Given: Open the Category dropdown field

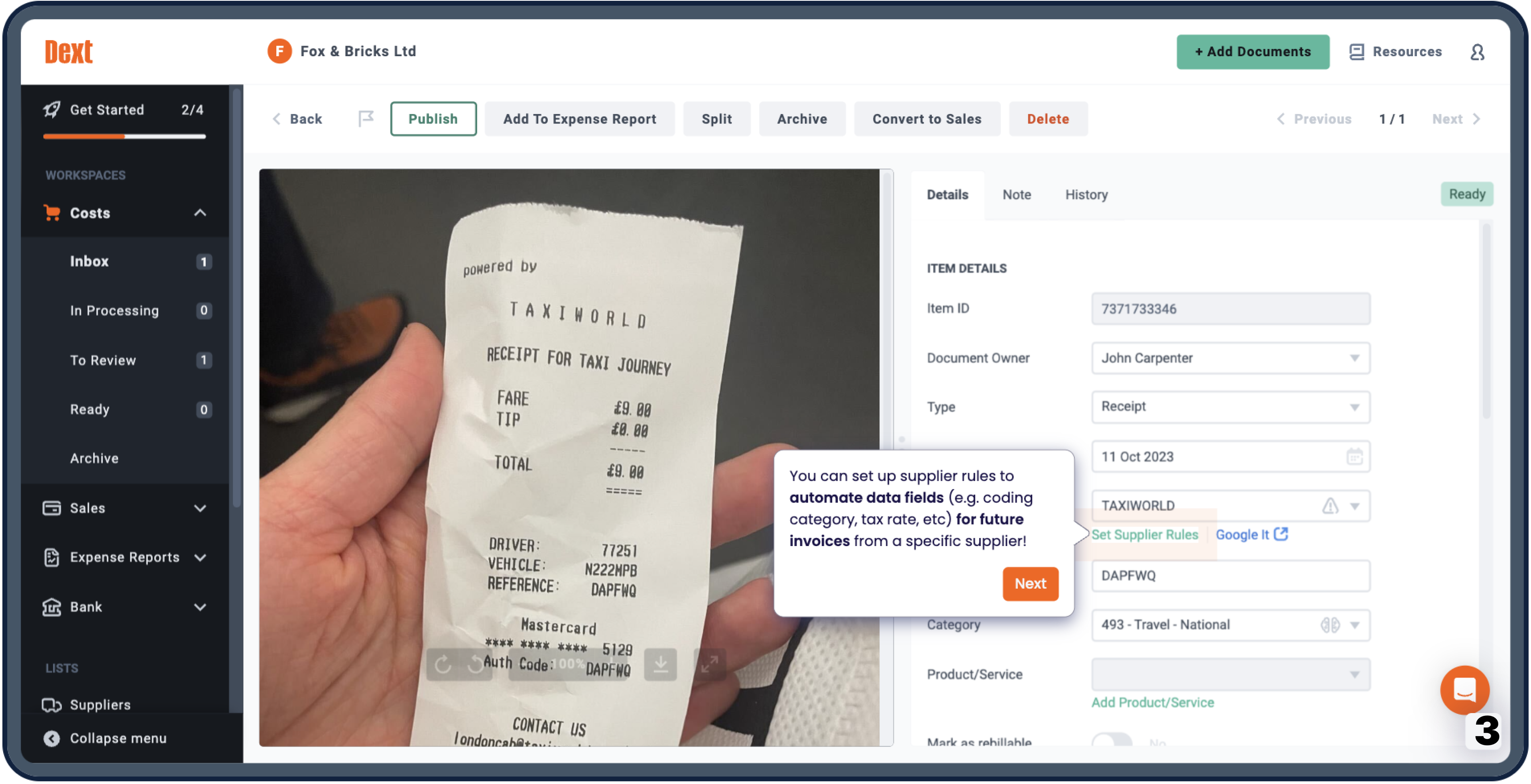Looking at the screenshot, I should point(1357,624).
